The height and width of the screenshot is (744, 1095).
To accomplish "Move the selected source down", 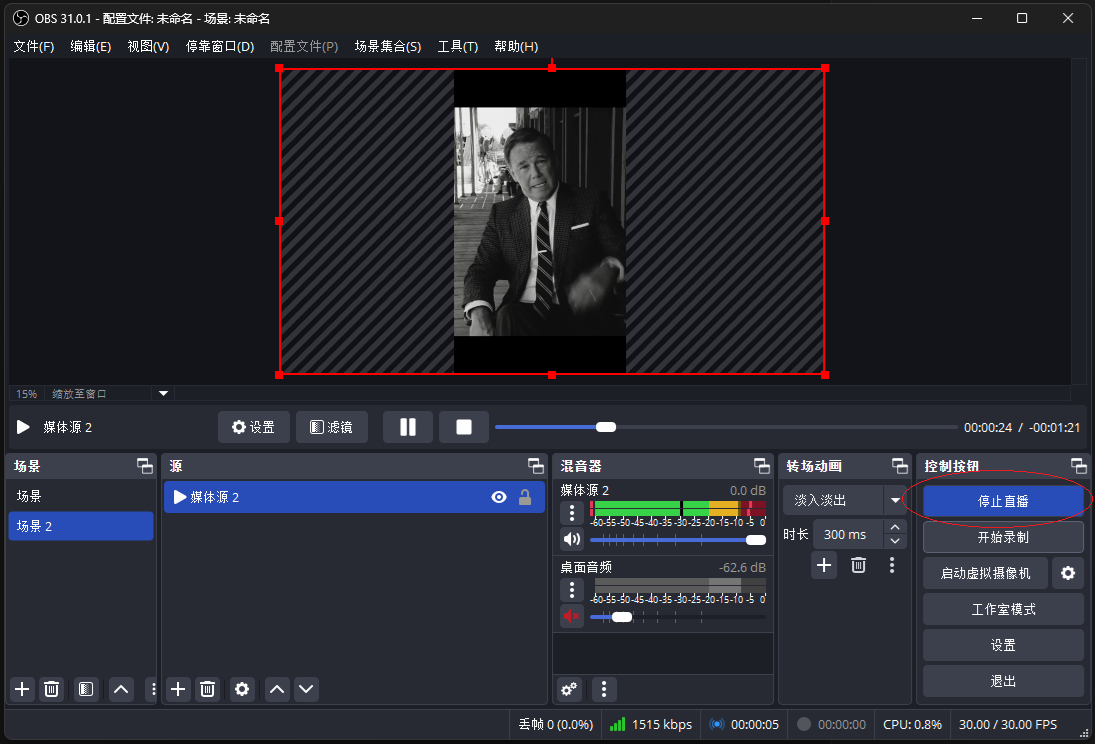I will pyautogui.click(x=306, y=689).
